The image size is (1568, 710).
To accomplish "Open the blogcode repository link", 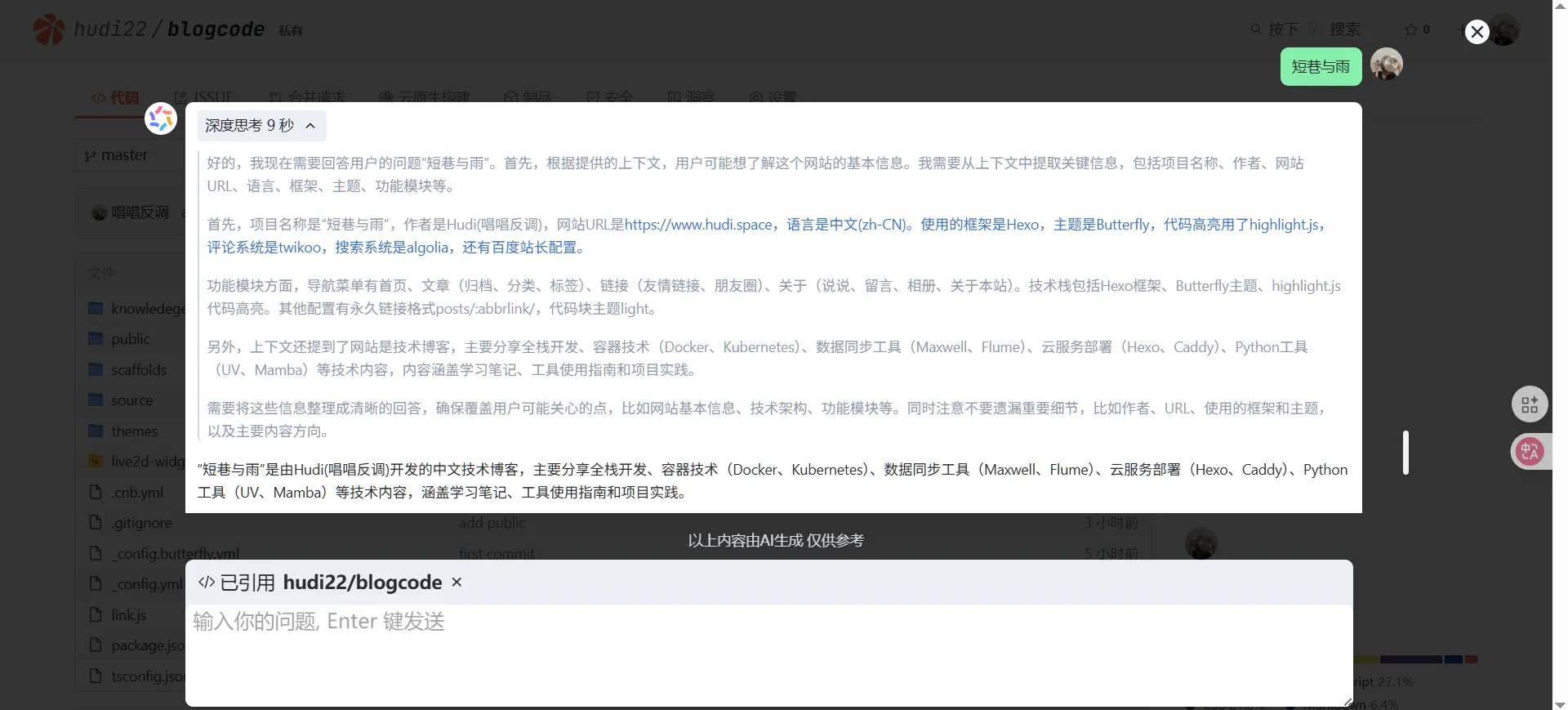I will click(x=216, y=29).
